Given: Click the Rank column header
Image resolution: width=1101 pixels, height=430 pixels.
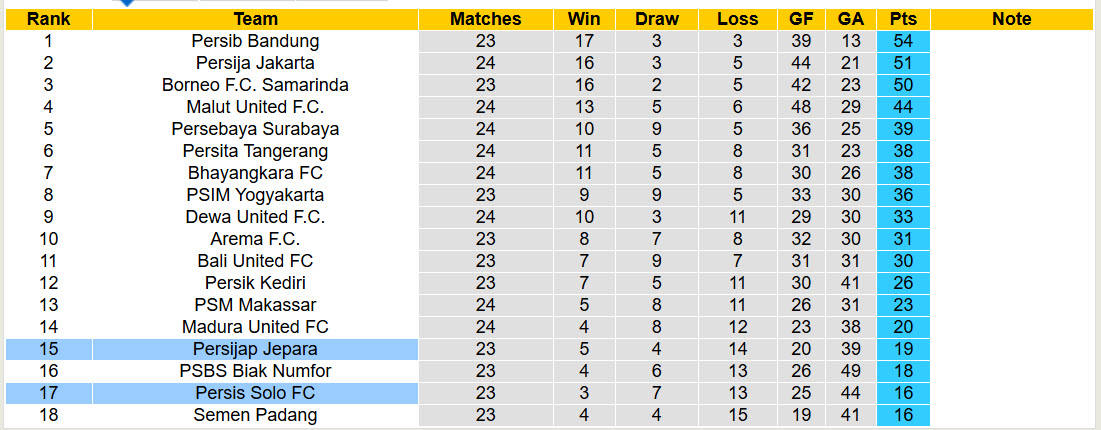Looking at the screenshot, I should tap(48, 19).
